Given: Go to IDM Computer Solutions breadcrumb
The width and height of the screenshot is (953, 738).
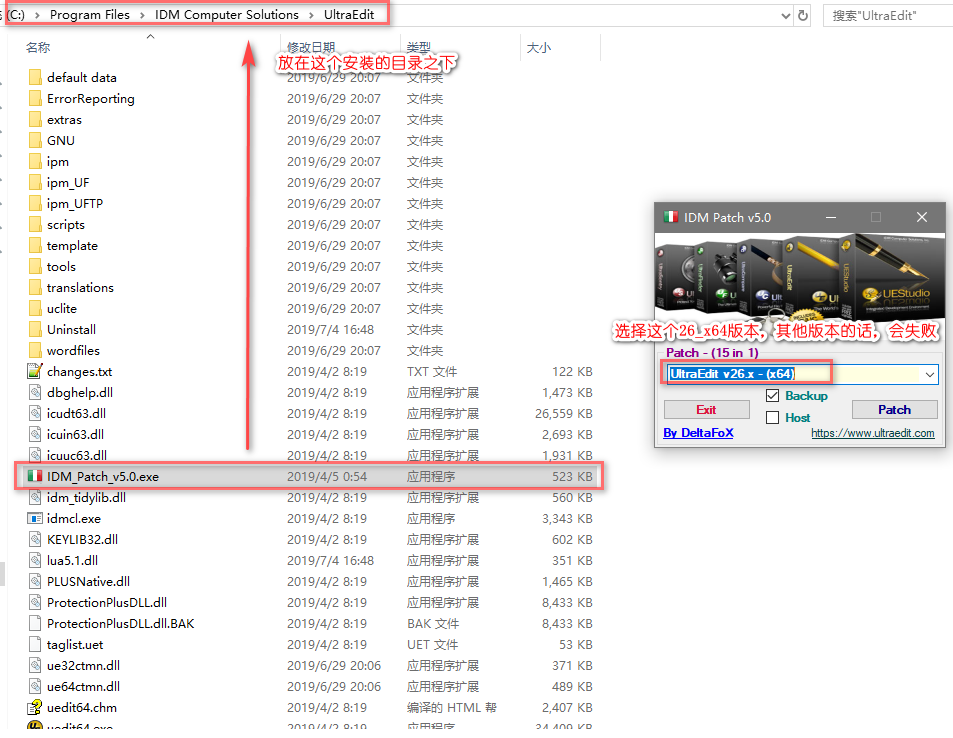Looking at the screenshot, I should 227,15.
